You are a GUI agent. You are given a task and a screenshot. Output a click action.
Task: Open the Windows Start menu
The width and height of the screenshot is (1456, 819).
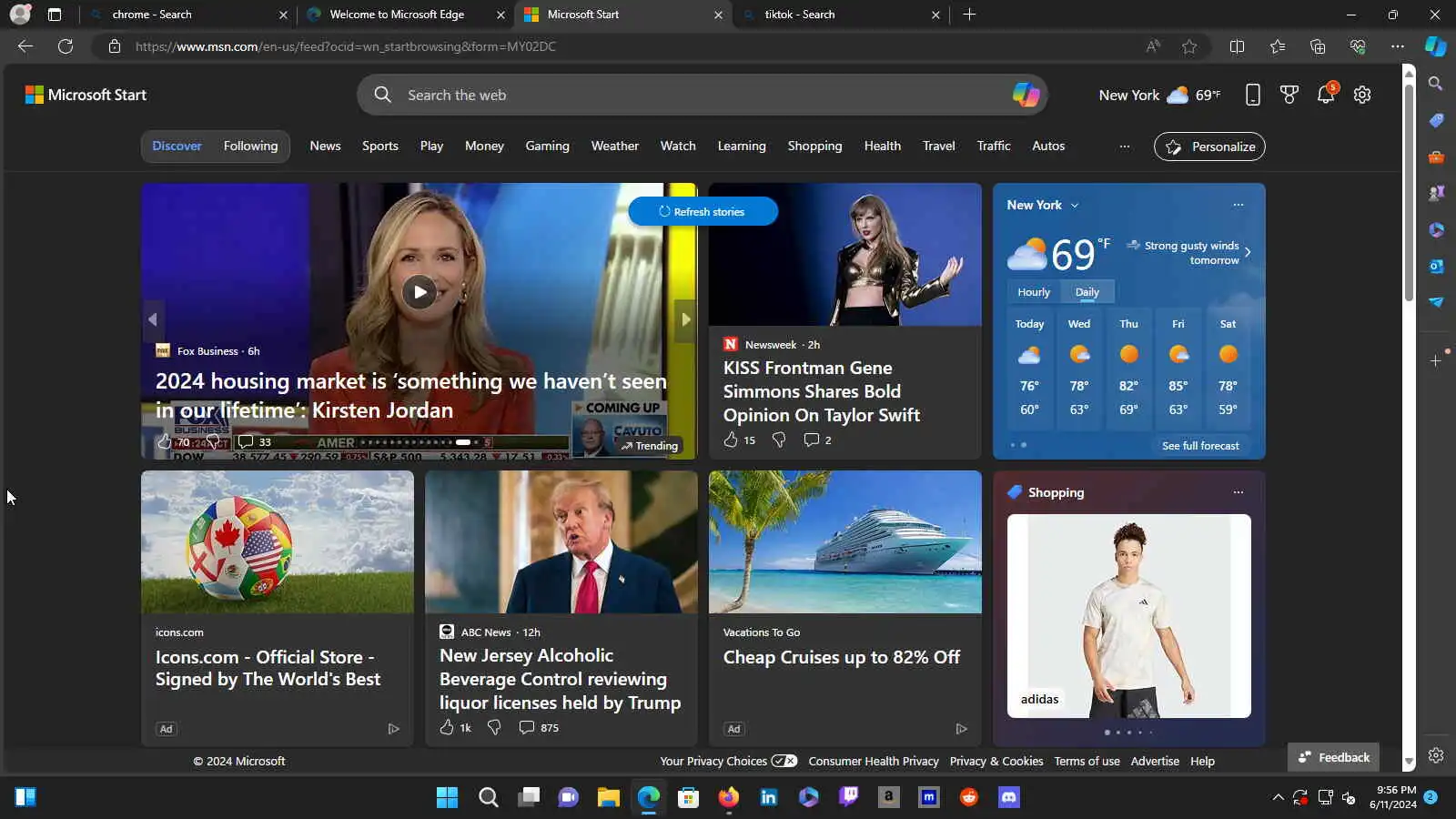pos(448,798)
